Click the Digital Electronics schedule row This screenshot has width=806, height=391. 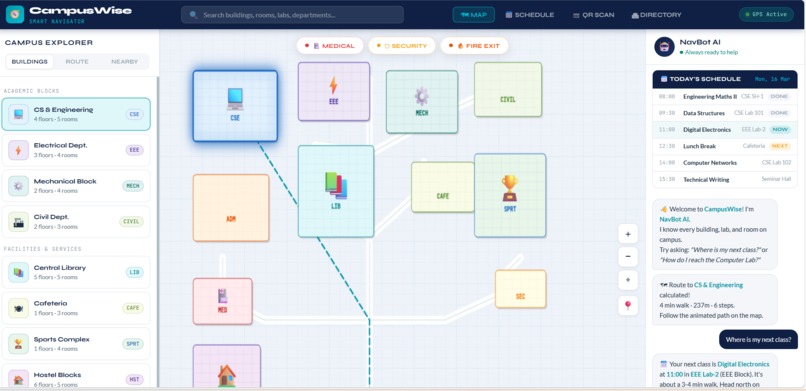pyautogui.click(x=725, y=129)
